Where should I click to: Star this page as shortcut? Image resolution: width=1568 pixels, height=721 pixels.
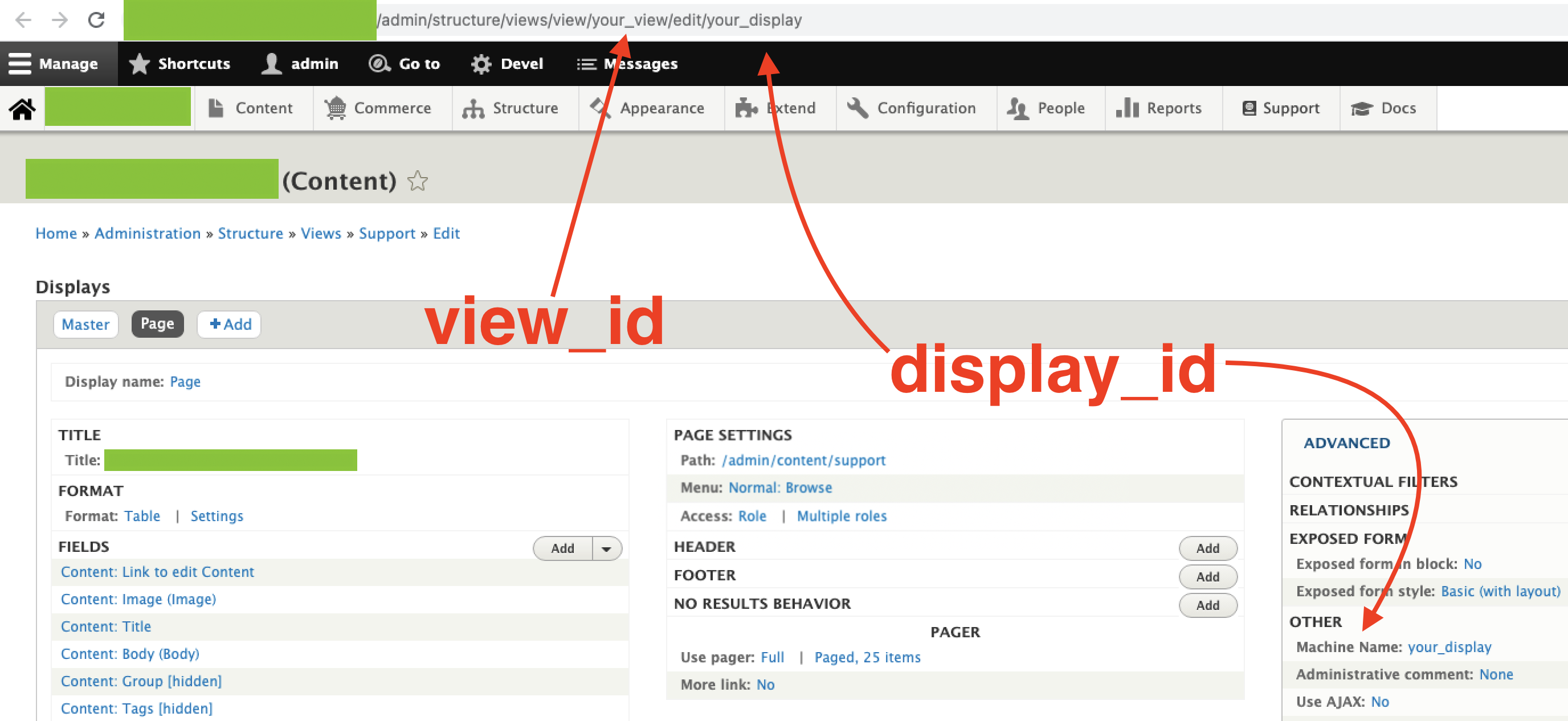tap(418, 181)
